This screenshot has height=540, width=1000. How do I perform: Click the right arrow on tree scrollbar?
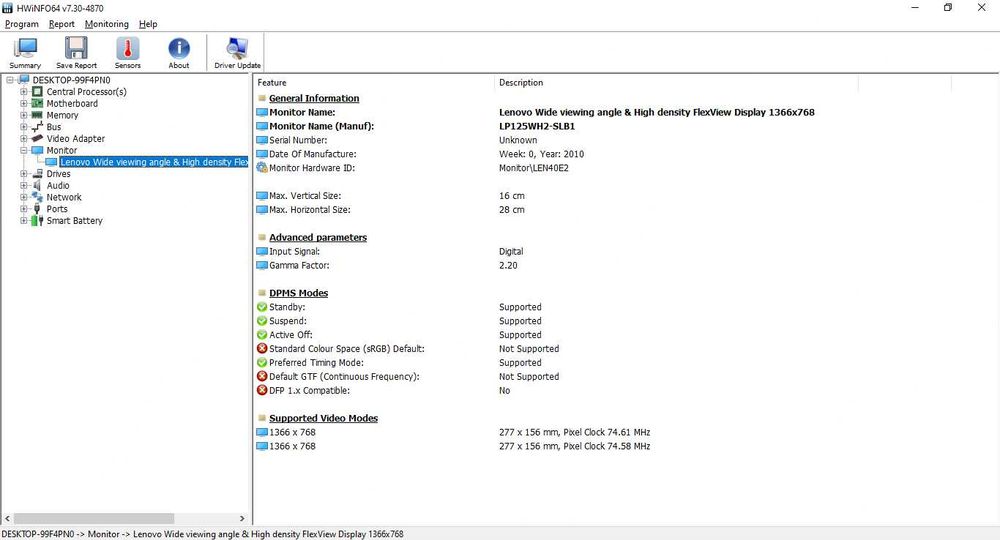[242, 518]
